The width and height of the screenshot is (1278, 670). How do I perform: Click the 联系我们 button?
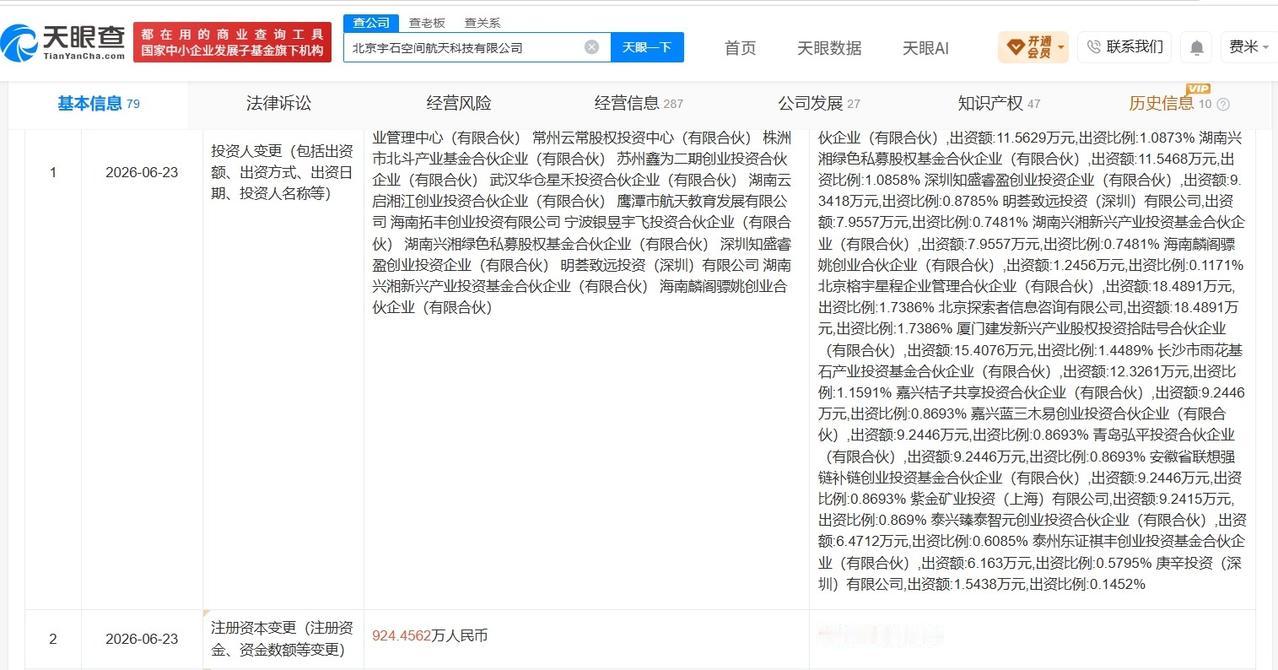tap(1124, 47)
